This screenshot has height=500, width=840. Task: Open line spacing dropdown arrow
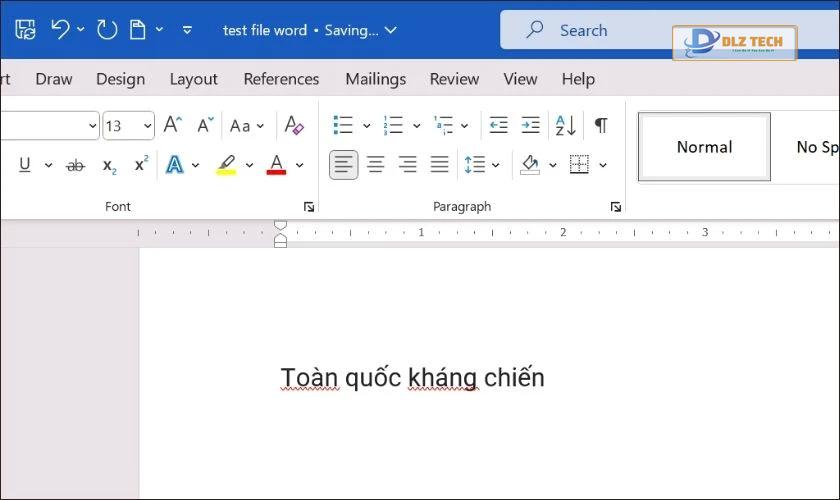[496, 165]
